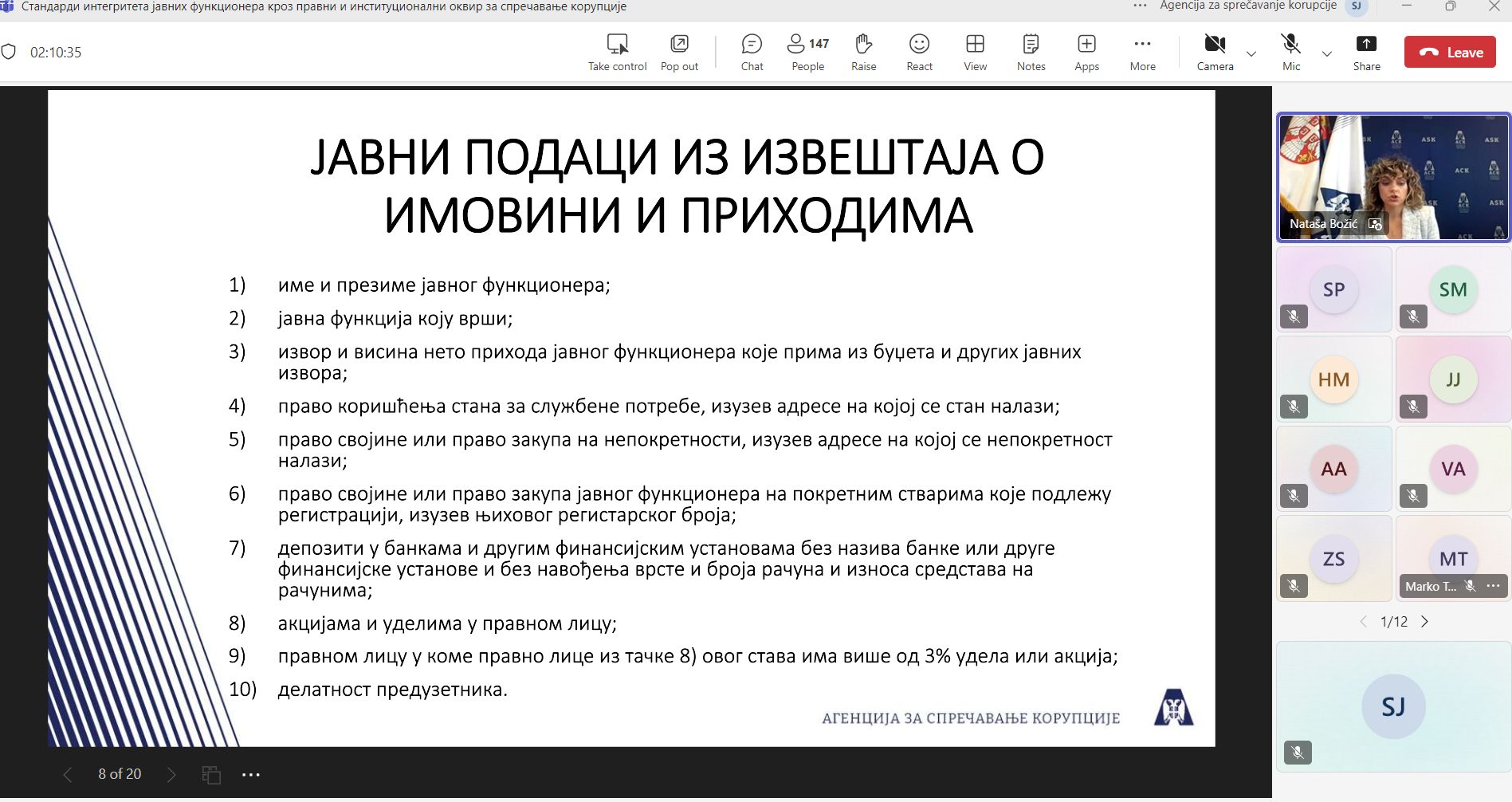Share your screen
The width and height of the screenshot is (1512, 802).
[x=1366, y=52]
